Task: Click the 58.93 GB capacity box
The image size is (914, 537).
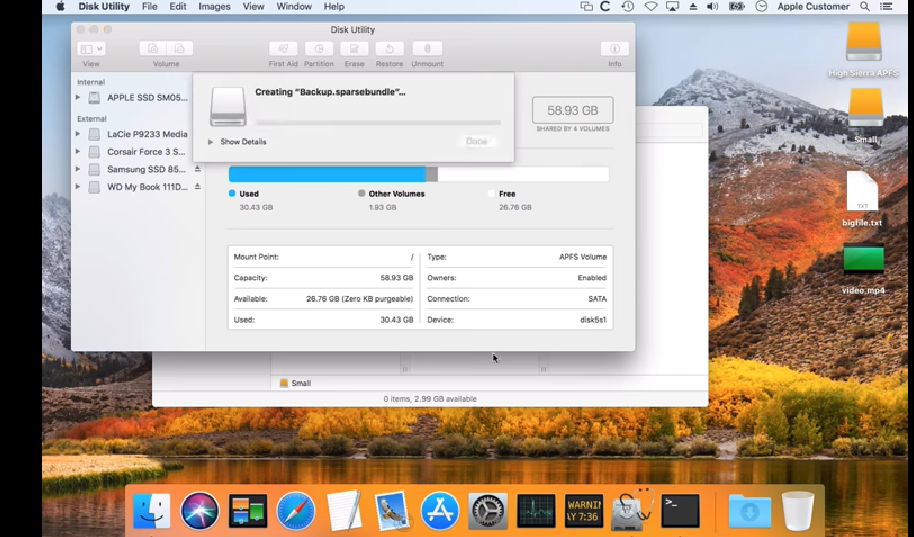Action: pyautogui.click(x=572, y=110)
